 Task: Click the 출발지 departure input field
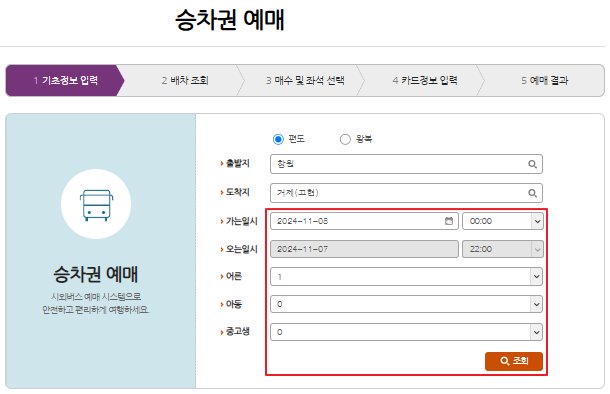pos(406,164)
